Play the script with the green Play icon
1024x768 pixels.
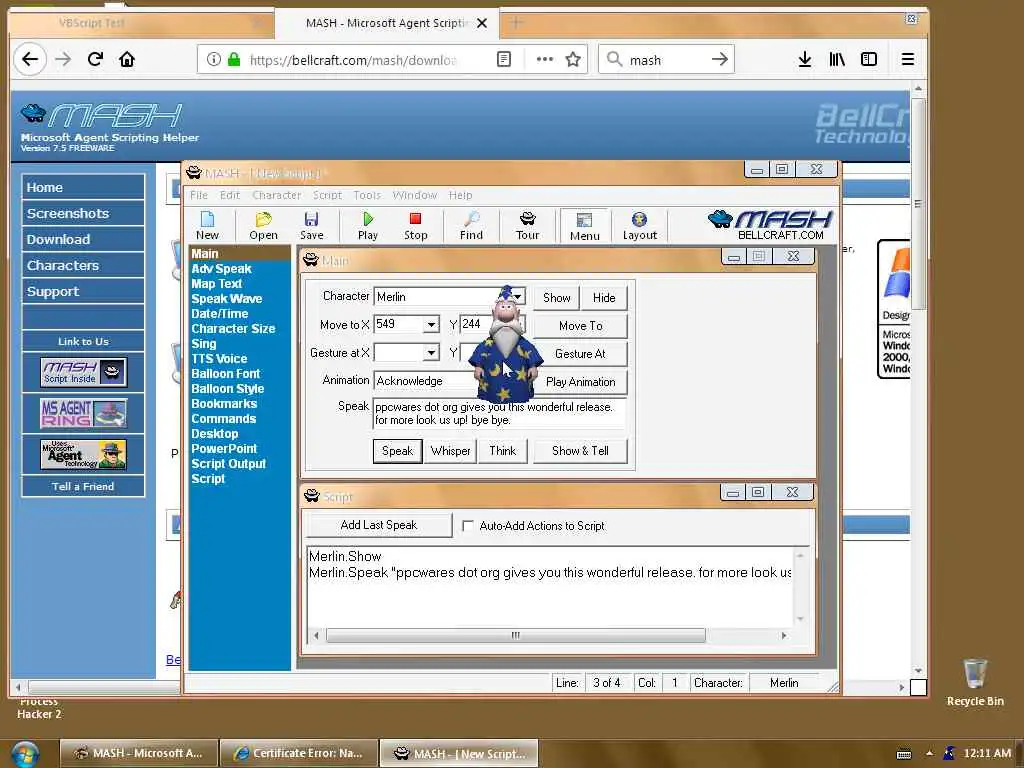pyautogui.click(x=368, y=226)
